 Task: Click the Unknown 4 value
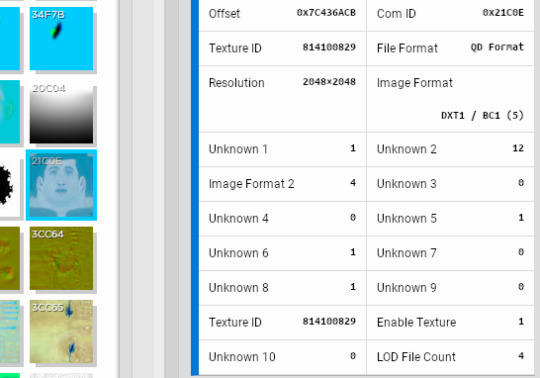coord(353,218)
